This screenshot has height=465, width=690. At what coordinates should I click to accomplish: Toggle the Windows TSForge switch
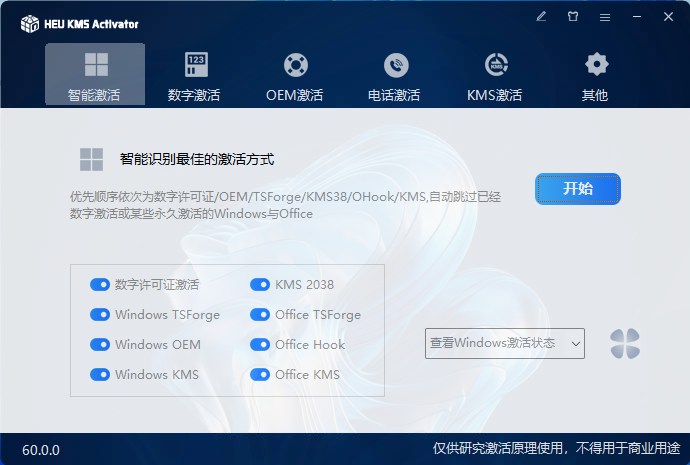tap(100, 315)
